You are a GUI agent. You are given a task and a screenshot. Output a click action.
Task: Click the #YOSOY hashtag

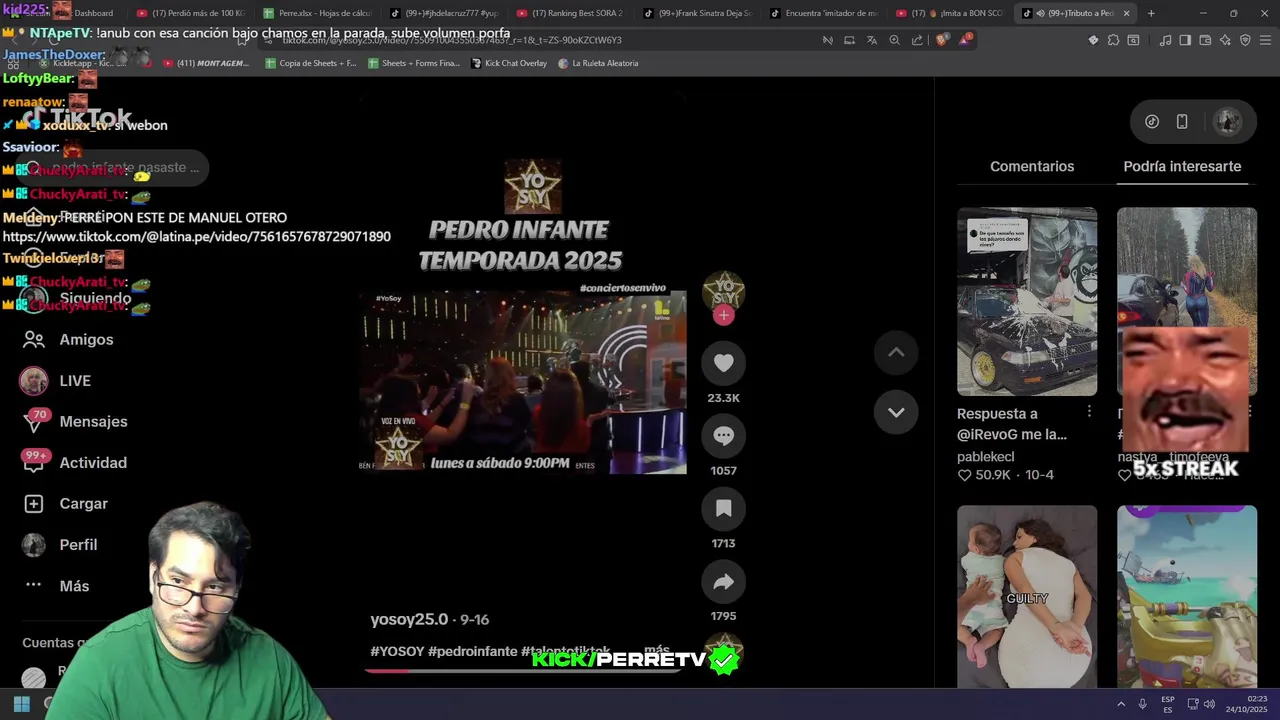[x=397, y=651]
